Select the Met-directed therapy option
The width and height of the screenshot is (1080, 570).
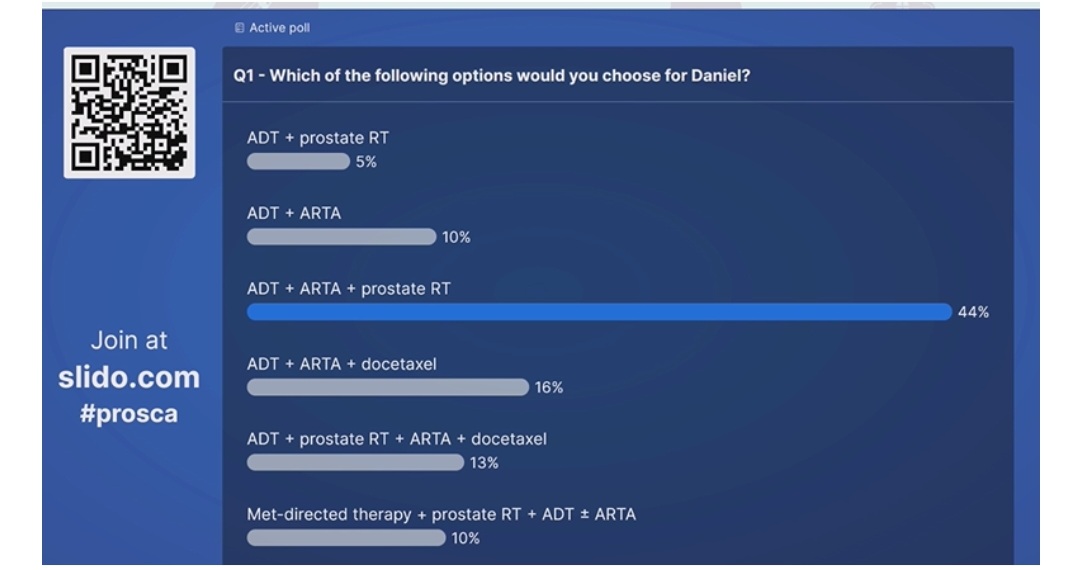[441, 514]
